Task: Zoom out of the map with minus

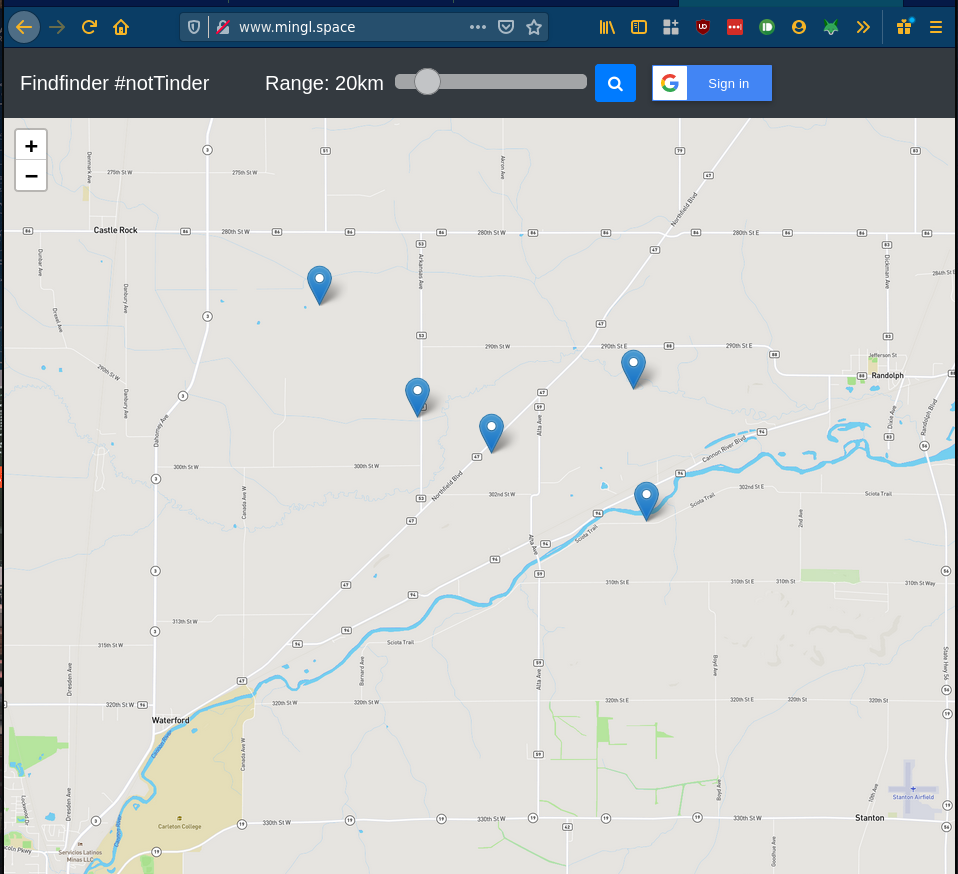Action: (31, 176)
